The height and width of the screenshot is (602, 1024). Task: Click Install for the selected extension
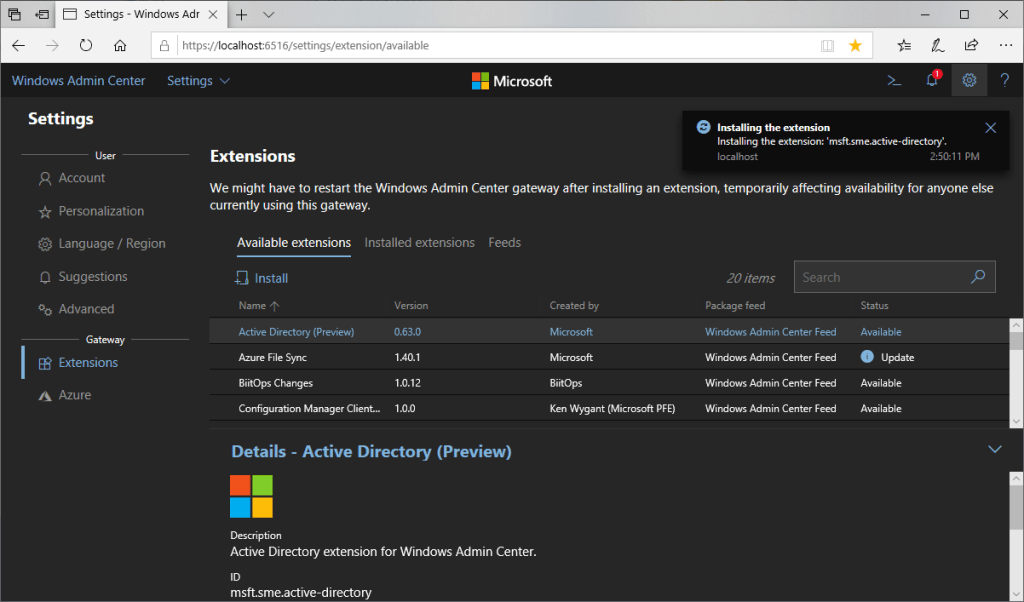coord(262,277)
